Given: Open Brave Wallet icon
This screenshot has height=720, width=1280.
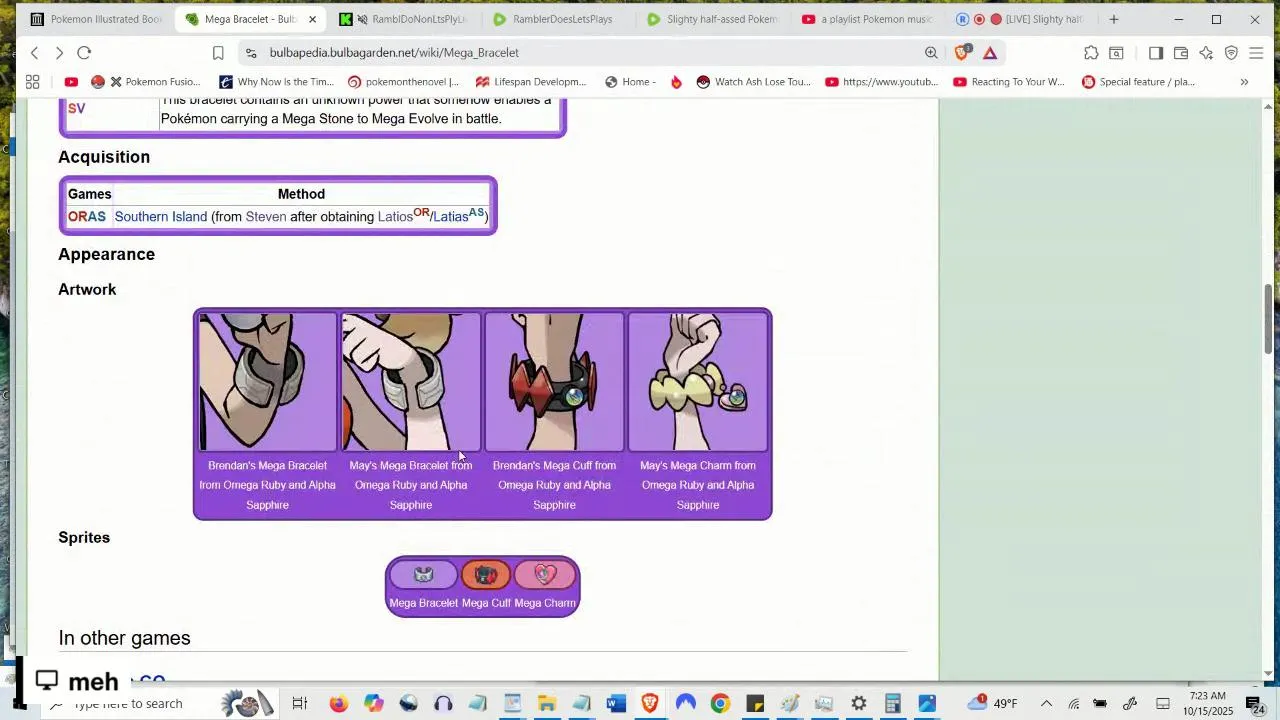Looking at the screenshot, I should click(x=1181, y=53).
